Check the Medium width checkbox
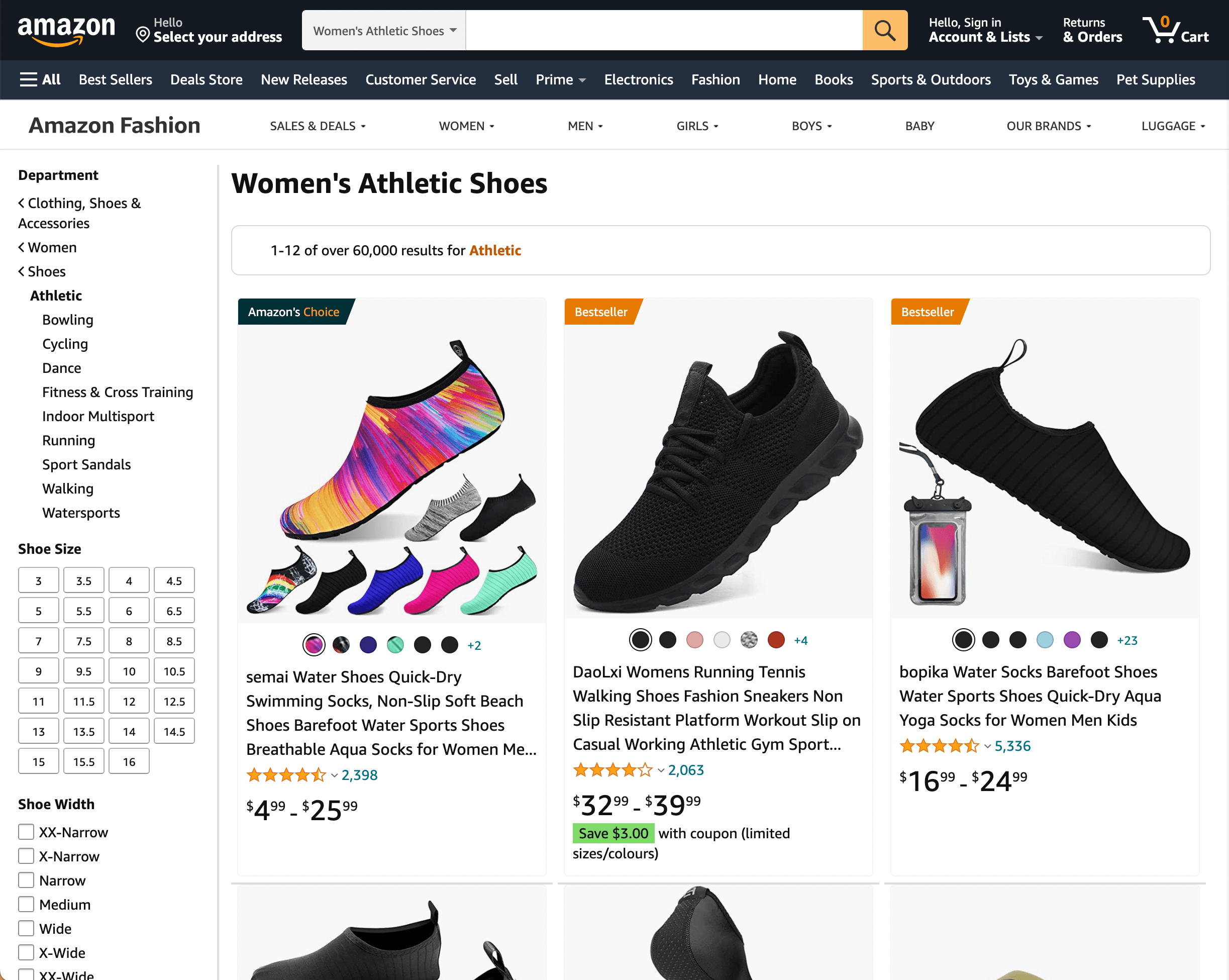 click(x=26, y=904)
